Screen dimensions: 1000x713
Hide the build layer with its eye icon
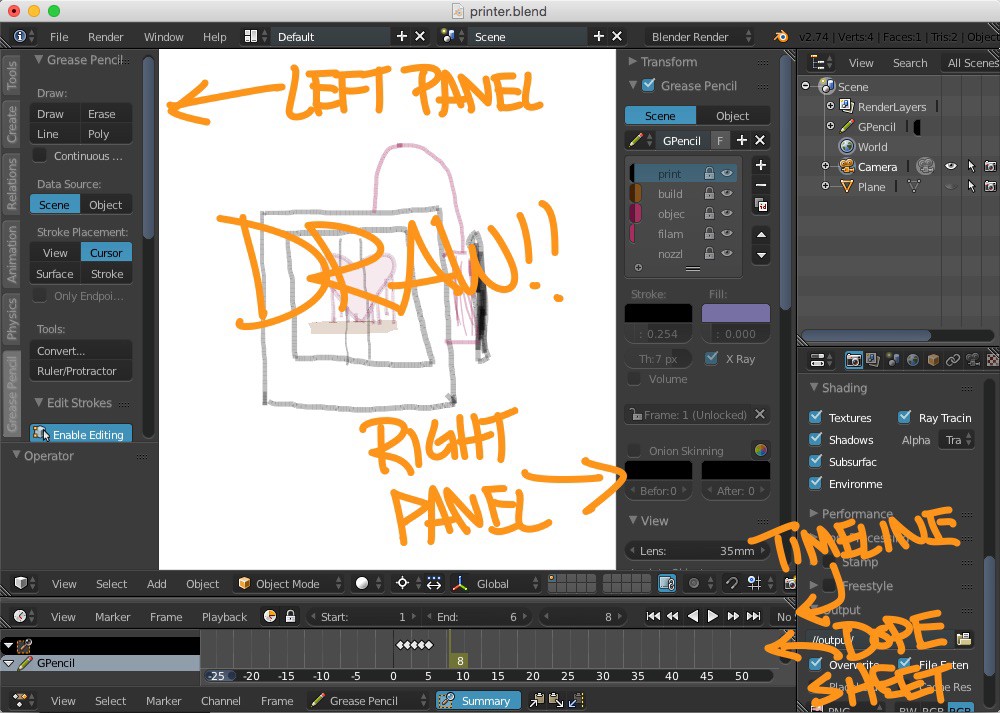[727, 193]
